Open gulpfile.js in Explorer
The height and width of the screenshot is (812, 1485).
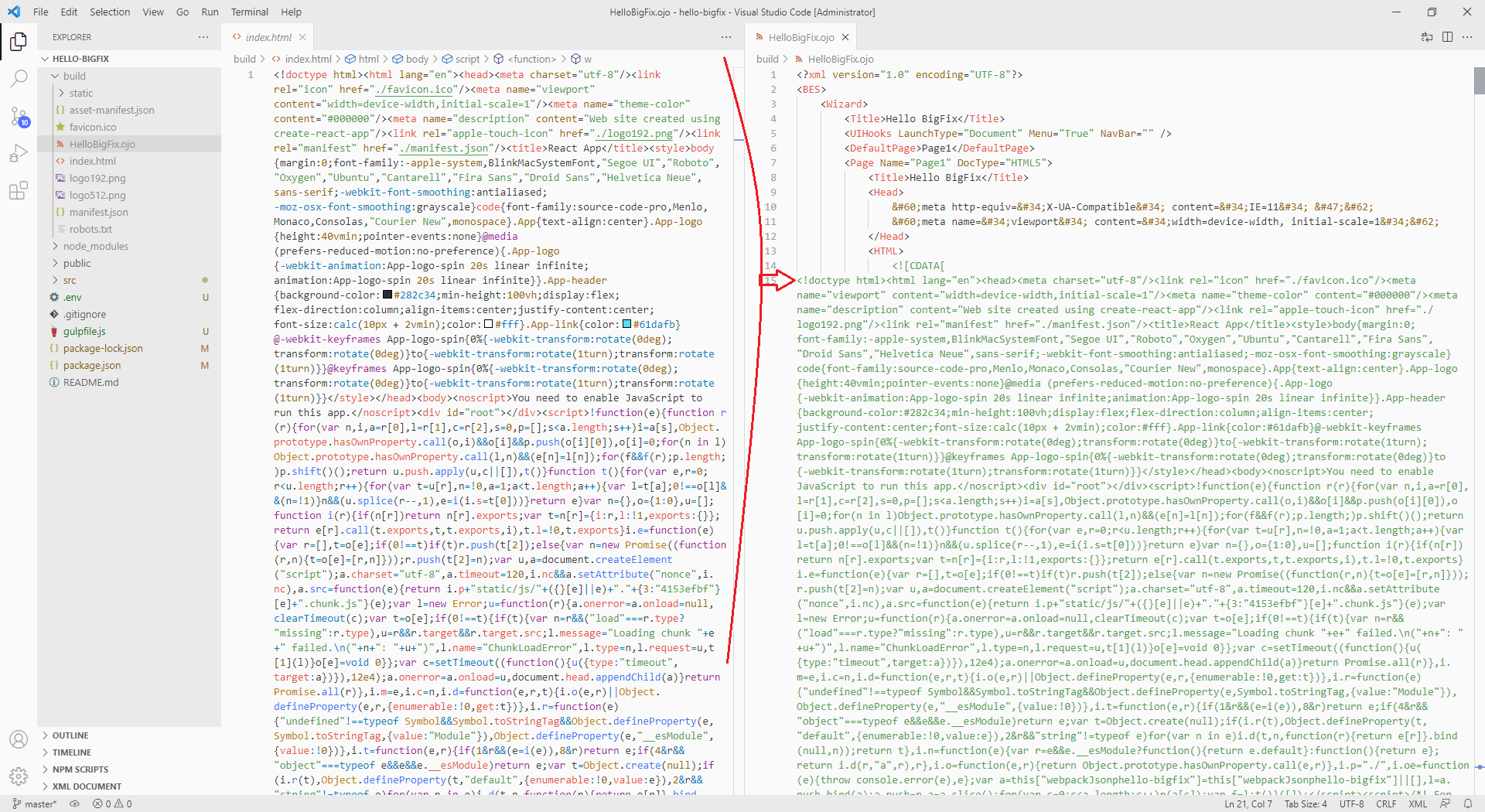[129, 331]
